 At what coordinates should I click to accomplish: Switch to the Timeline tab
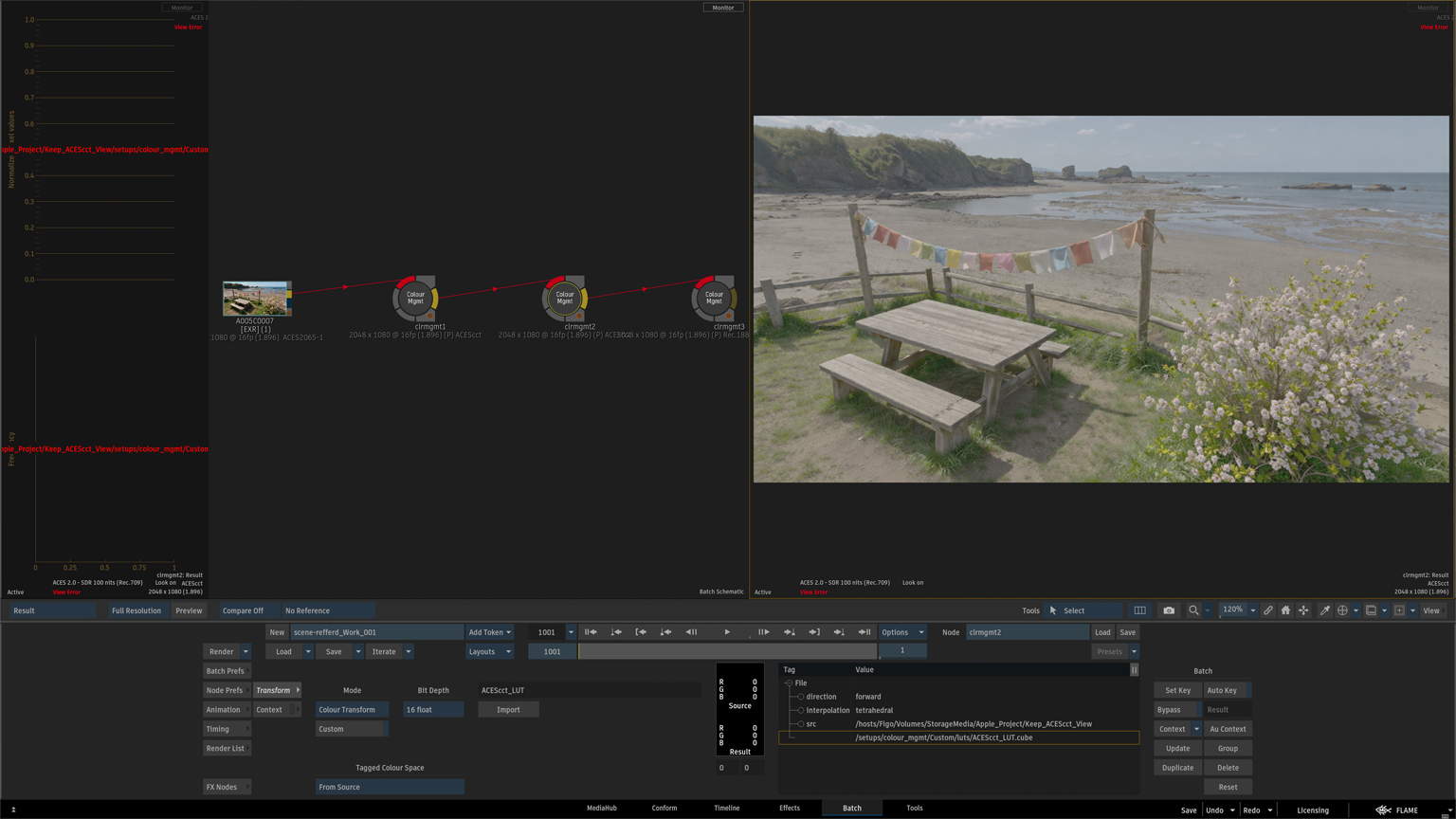(x=726, y=808)
